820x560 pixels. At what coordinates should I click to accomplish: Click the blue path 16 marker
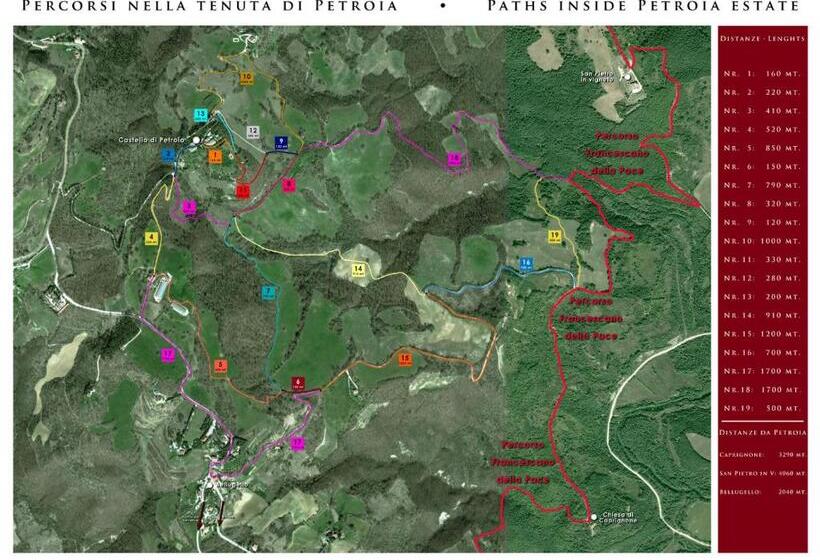pos(526,263)
